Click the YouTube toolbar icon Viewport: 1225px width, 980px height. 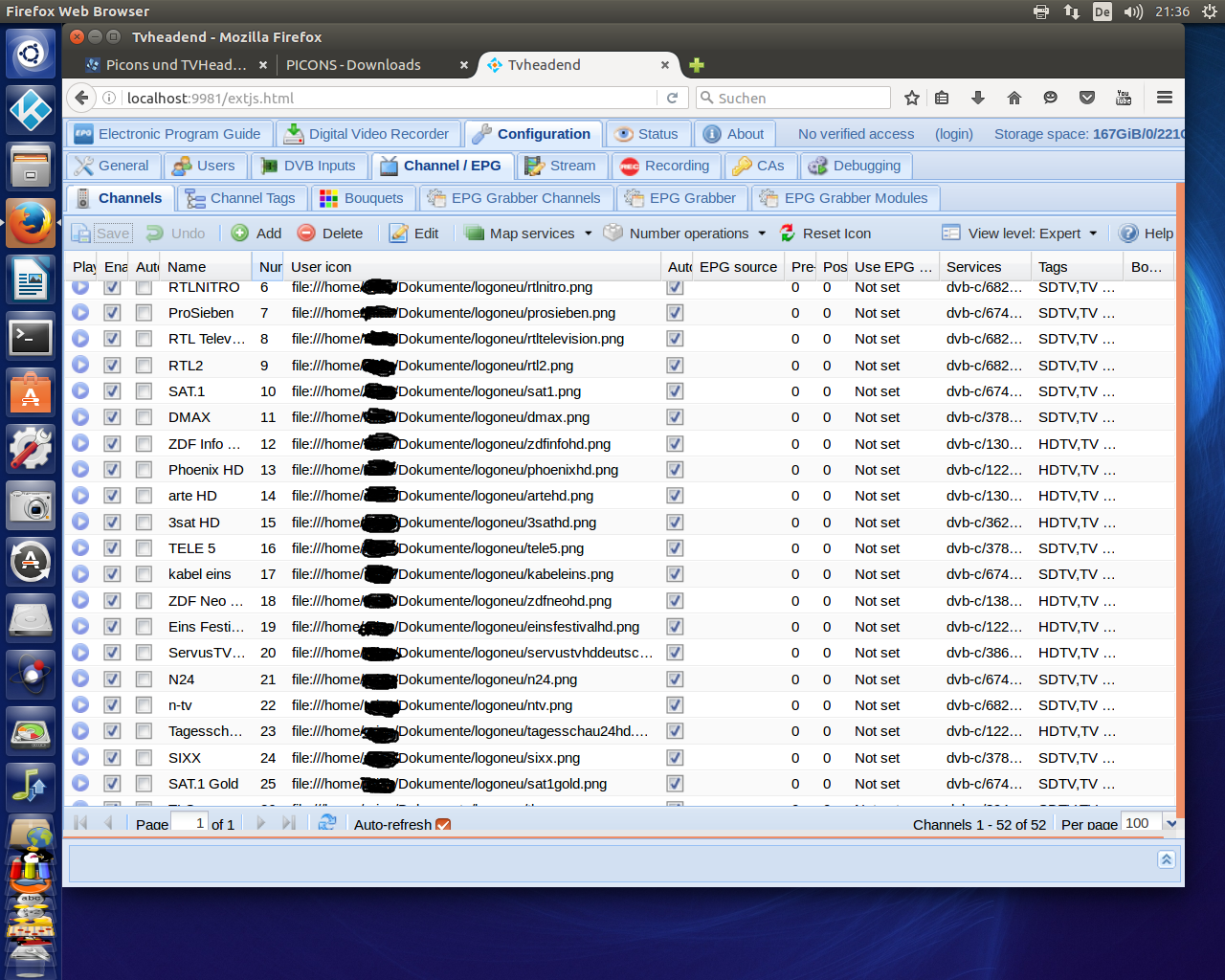click(1124, 98)
